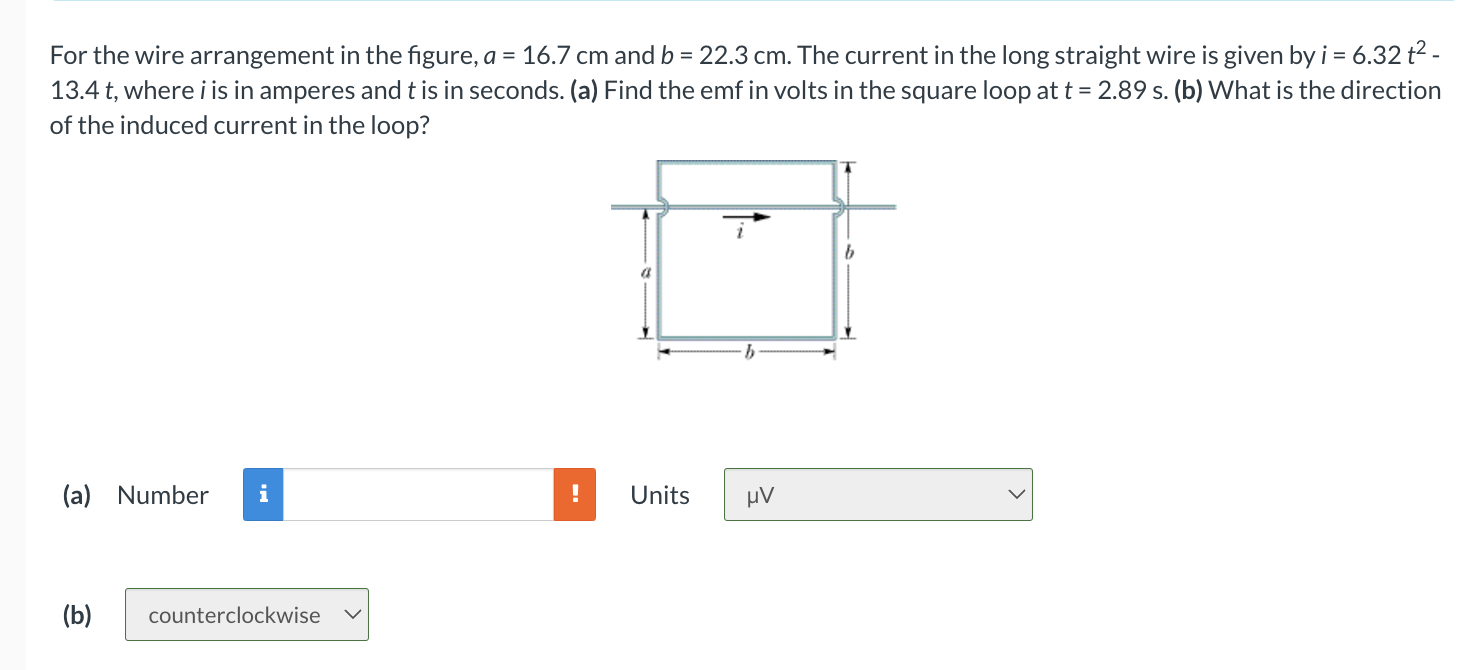Click the chevron on the part (b) selector
This screenshot has width=1472, height=670.
[x=352, y=614]
